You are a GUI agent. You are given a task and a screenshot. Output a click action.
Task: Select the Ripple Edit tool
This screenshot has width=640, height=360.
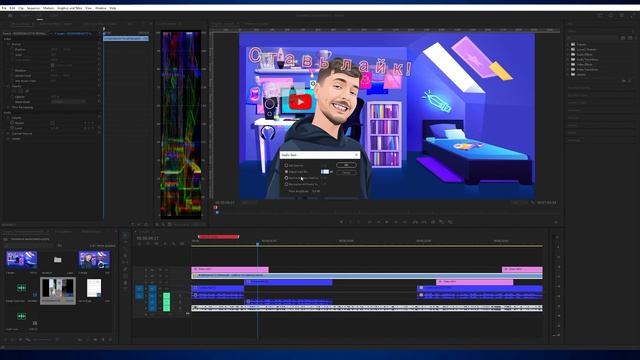[125, 249]
